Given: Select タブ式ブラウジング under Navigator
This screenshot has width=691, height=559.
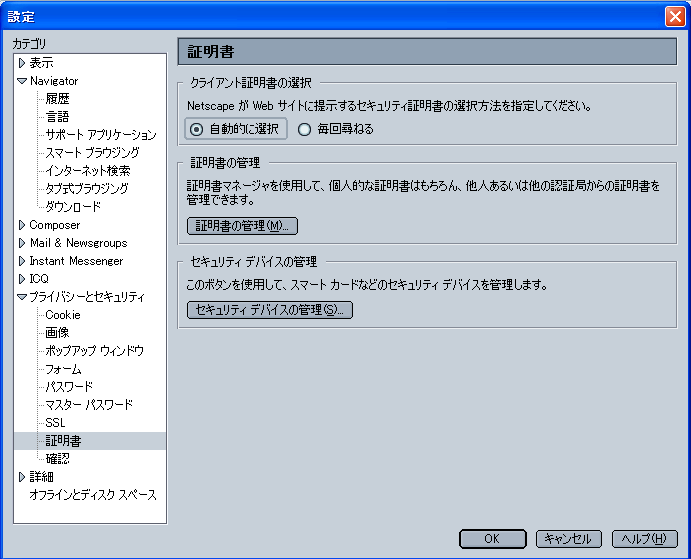Looking at the screenshot, I should [86, 189].
